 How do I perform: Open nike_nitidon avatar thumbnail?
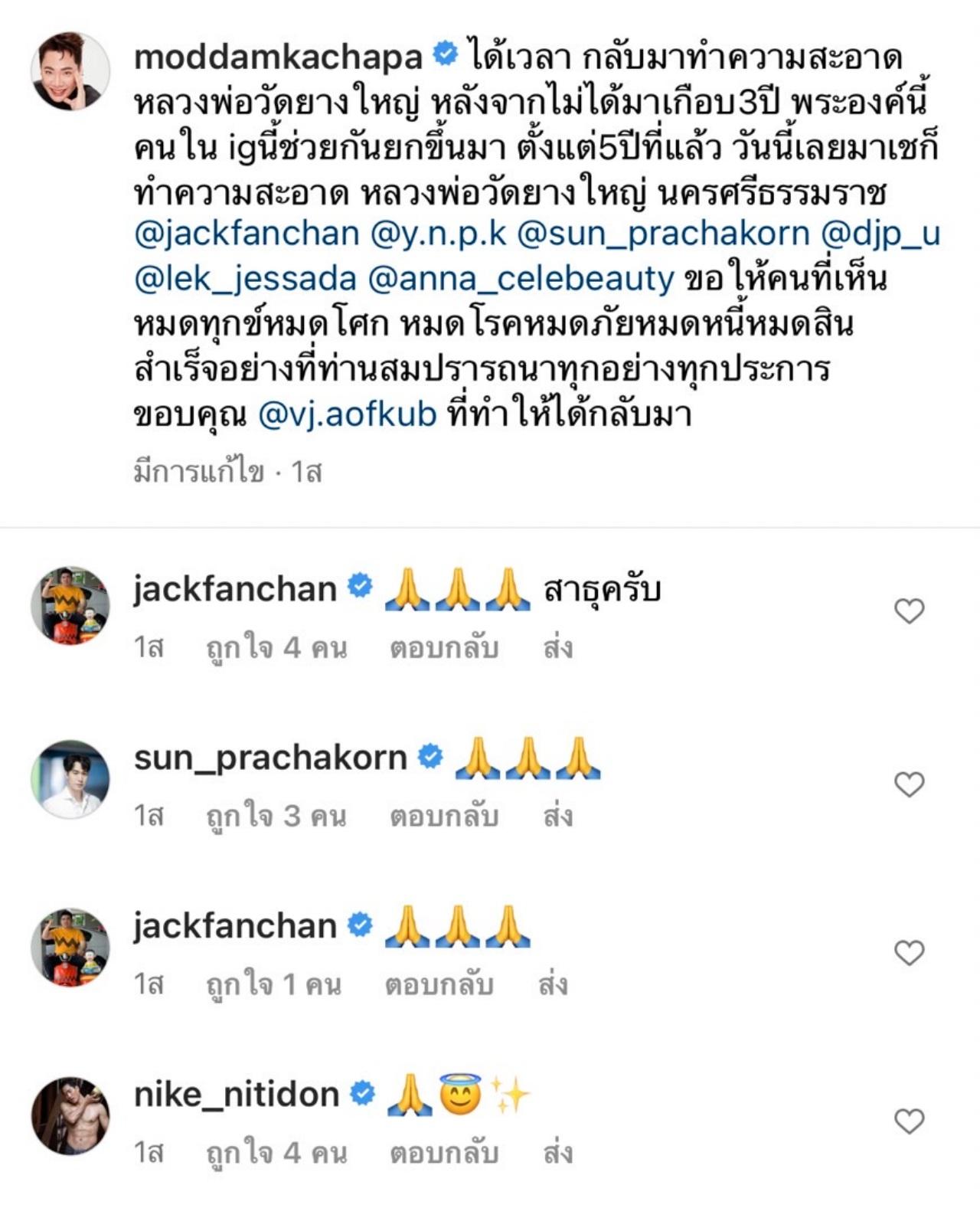point(70,1116)
